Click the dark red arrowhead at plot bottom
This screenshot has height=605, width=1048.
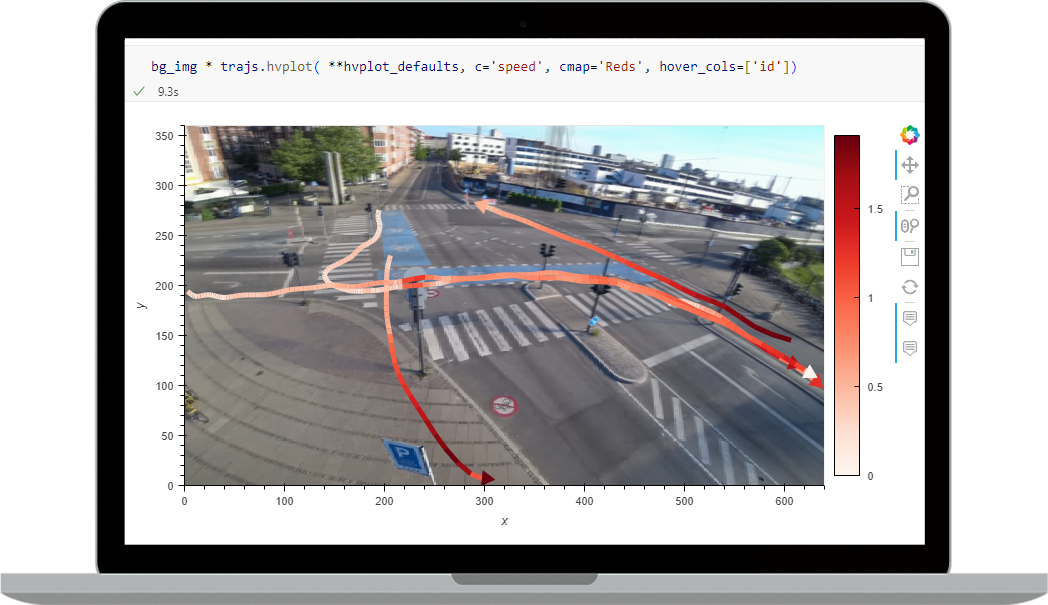[485, 479]
